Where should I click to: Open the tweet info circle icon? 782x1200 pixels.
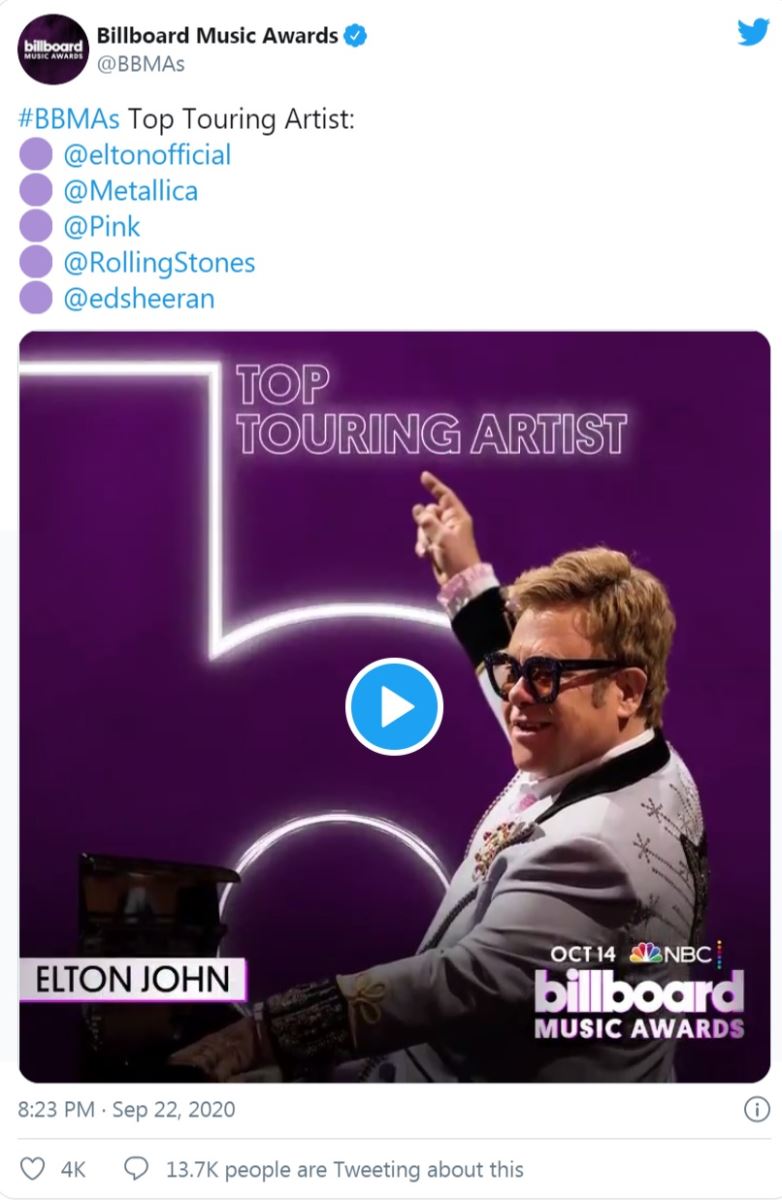757,1109
